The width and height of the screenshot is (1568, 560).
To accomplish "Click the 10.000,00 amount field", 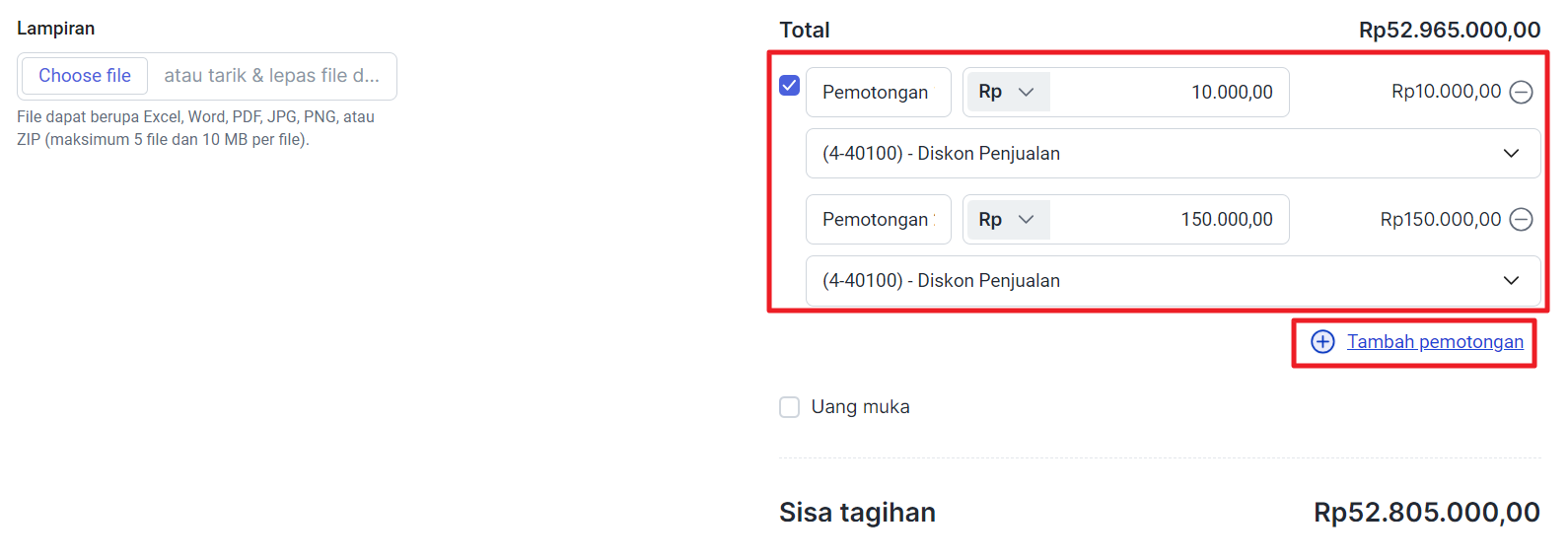I will [1169, 93].
